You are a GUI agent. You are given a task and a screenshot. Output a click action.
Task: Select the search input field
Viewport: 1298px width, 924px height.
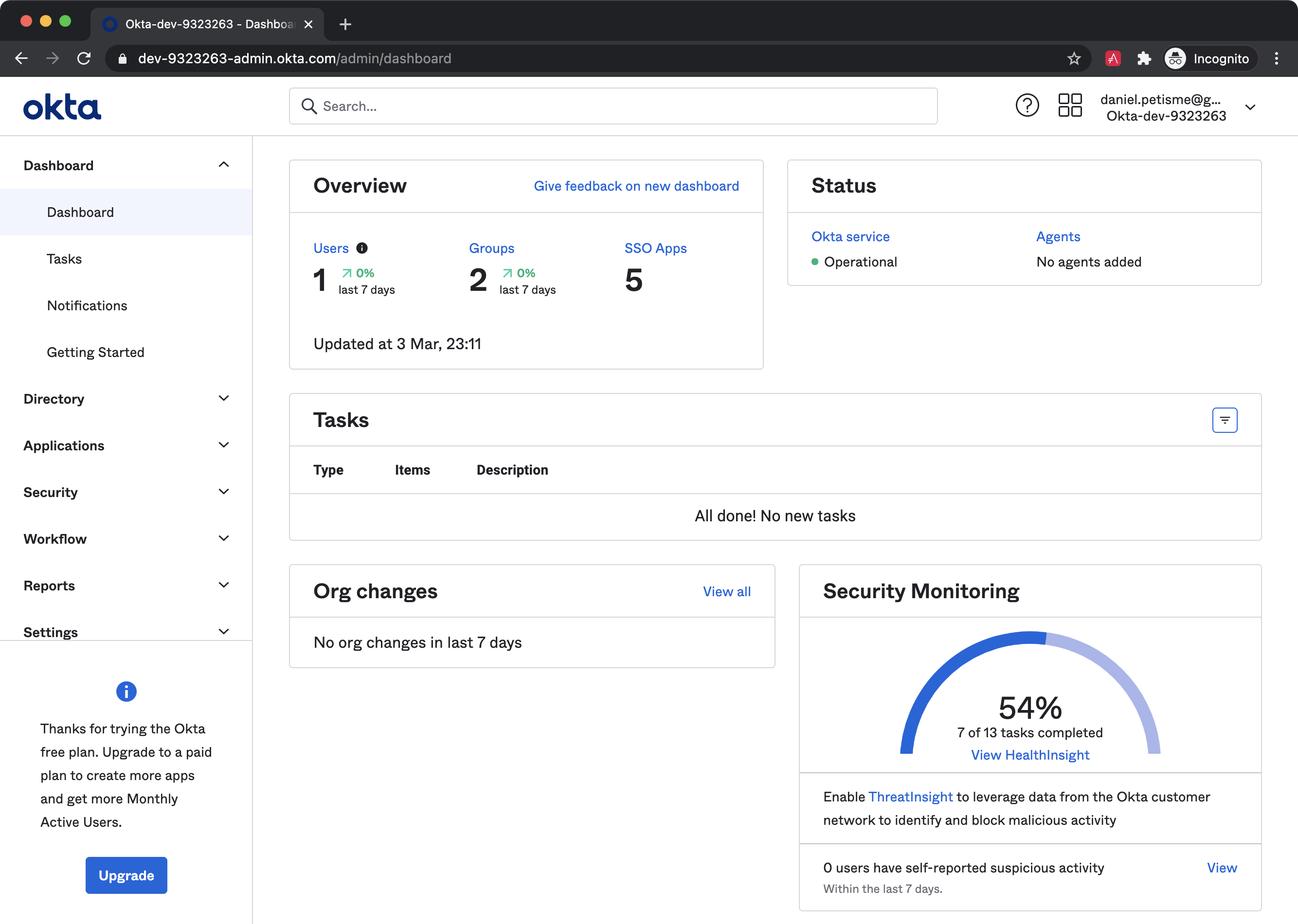[613, 106]
